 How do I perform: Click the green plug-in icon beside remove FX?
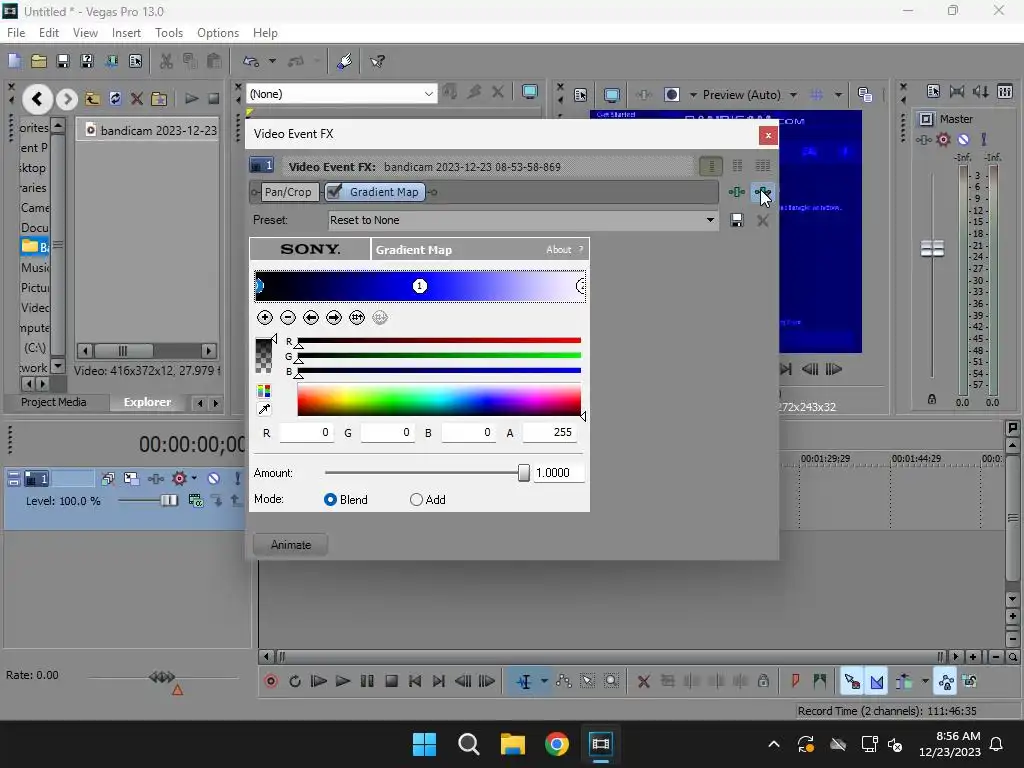point(737,192)
